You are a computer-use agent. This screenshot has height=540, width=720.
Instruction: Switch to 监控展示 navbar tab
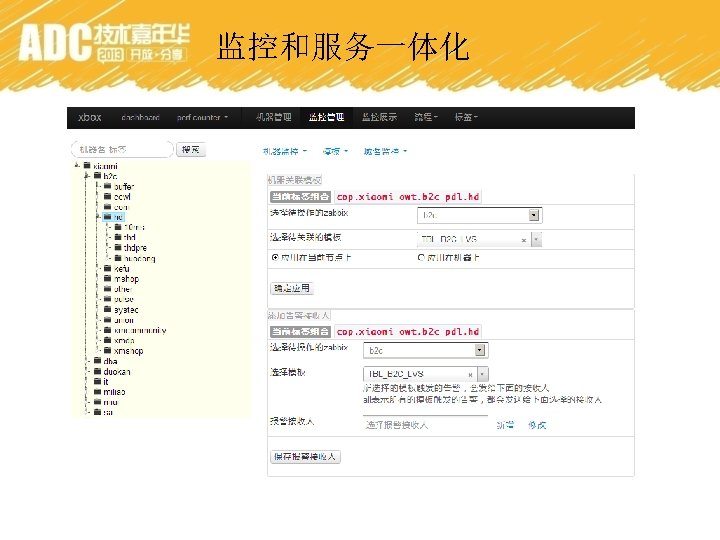pos(379,117)
